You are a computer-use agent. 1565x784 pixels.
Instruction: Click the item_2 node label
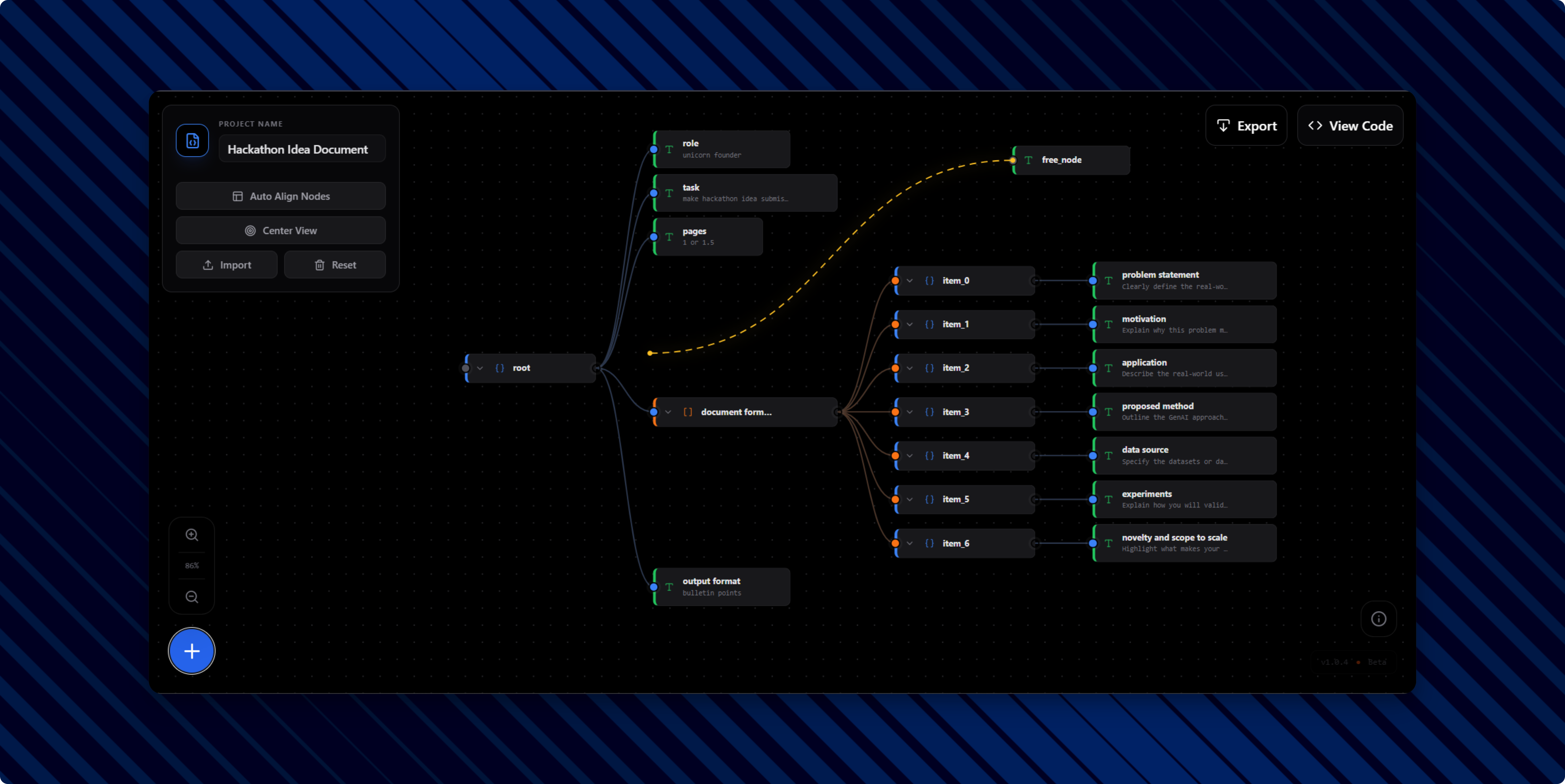click(956, 368)
